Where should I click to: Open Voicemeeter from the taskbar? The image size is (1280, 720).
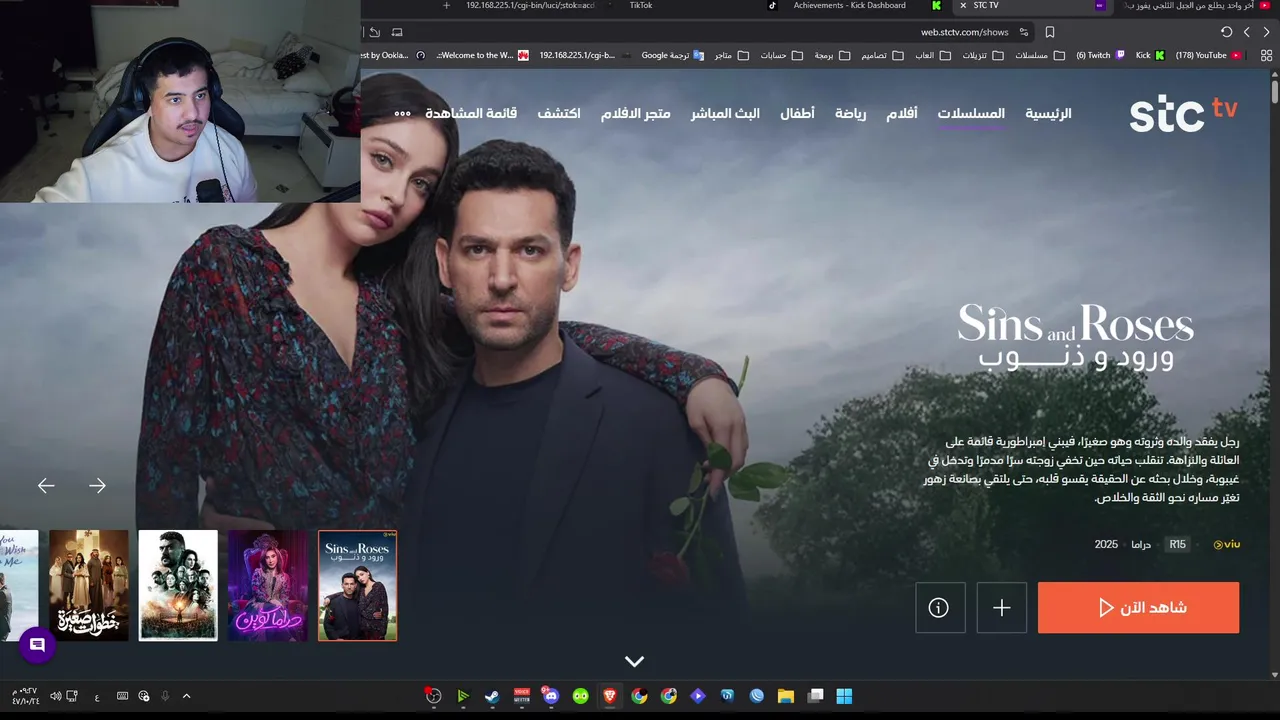click(521, 696)
